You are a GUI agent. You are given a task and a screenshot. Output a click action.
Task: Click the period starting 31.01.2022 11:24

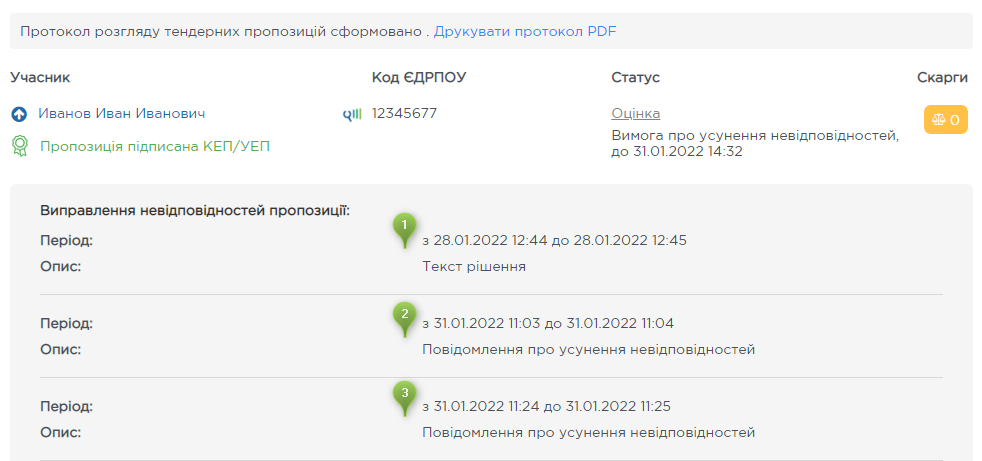coord(548,407)
